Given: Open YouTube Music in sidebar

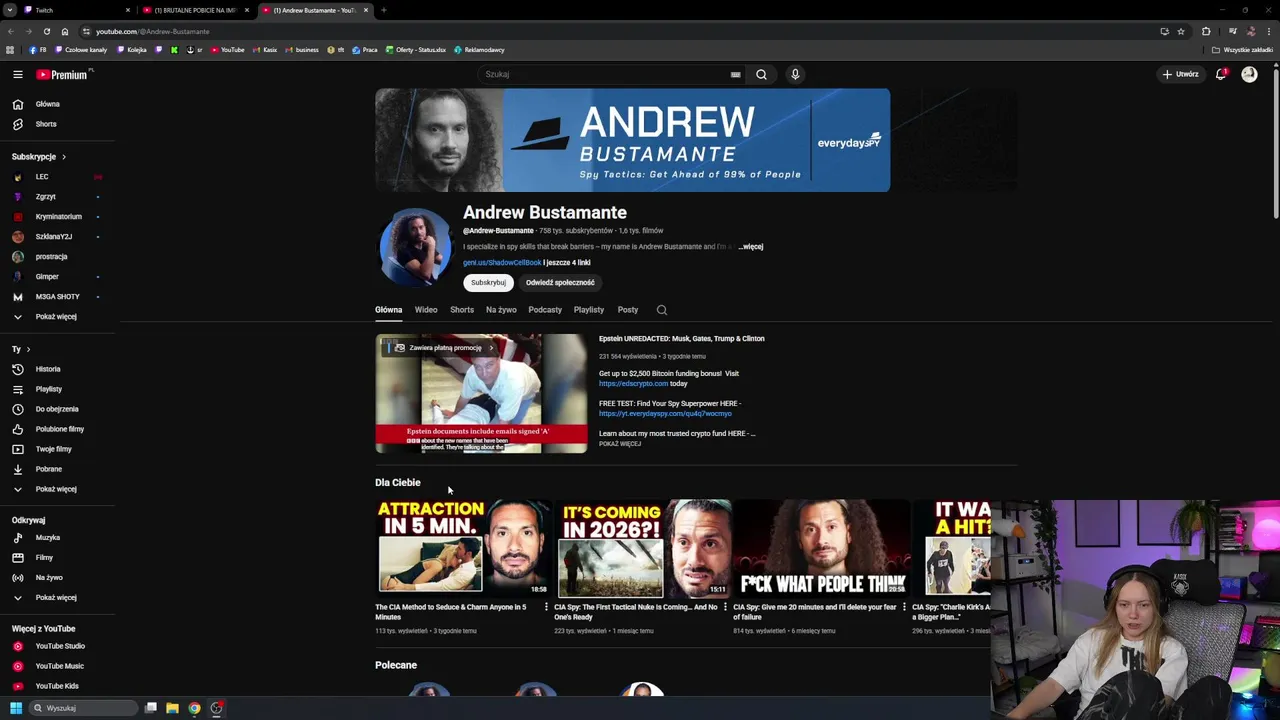Looking at the screenshot, I should click(x=58, y=666).
